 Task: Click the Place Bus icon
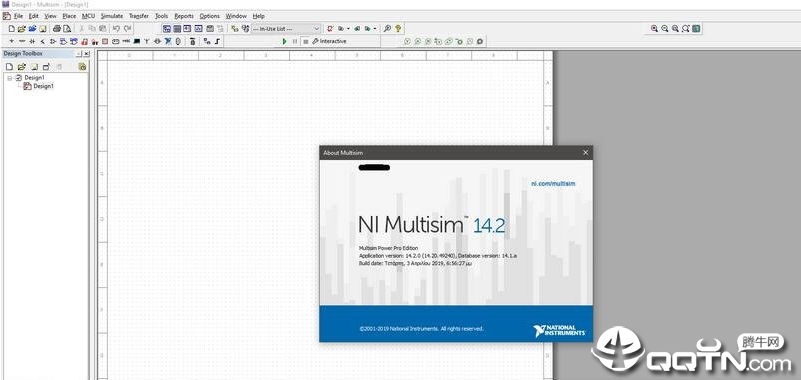click(217, 41)
